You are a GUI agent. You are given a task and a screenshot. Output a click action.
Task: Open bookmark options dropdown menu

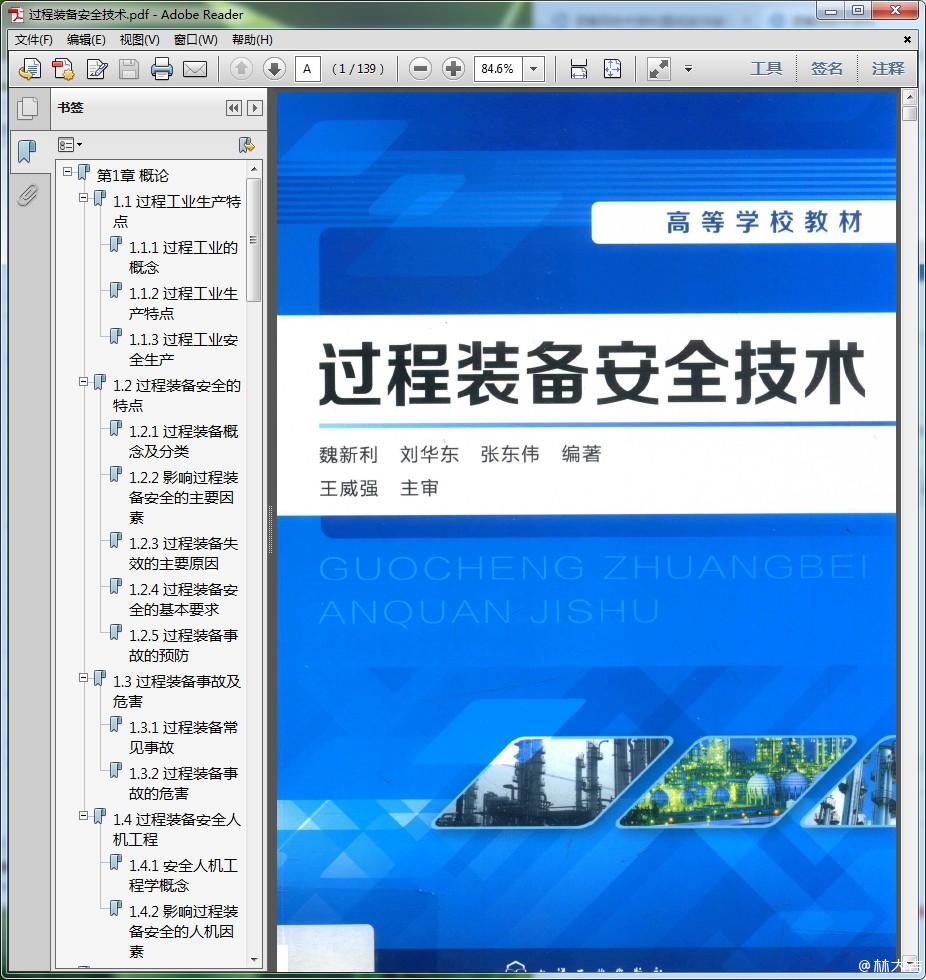point(70,145)
